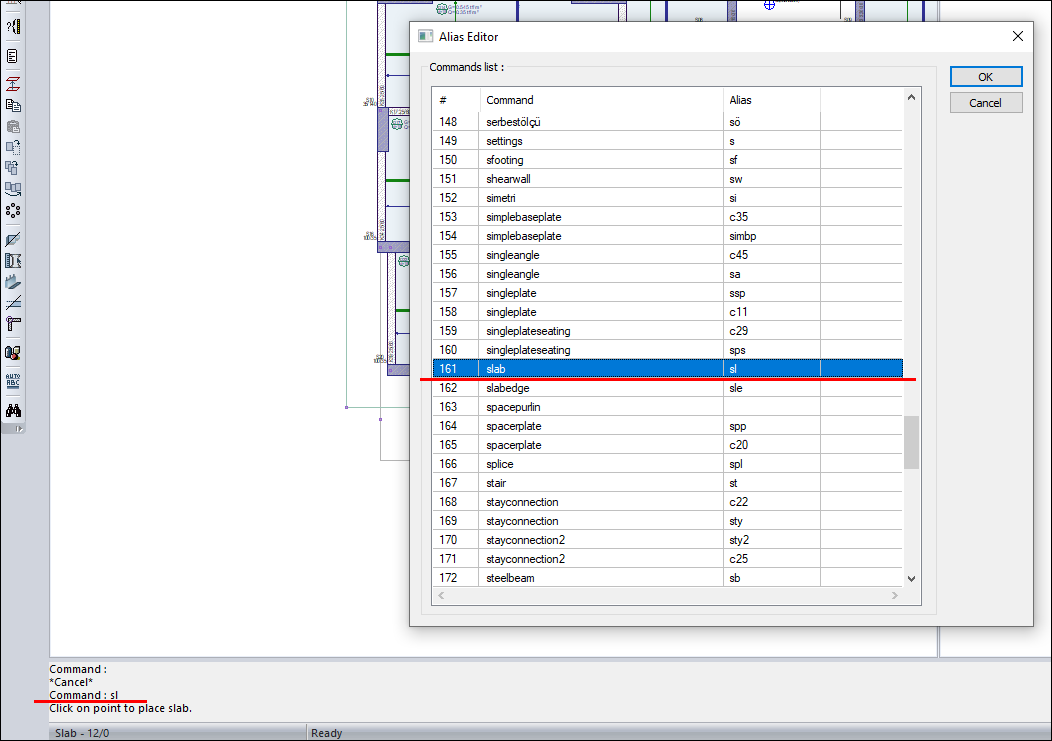Screen dimensions: 1052x741
Task: Click the binoculars find icon
Action: (13, 410)
